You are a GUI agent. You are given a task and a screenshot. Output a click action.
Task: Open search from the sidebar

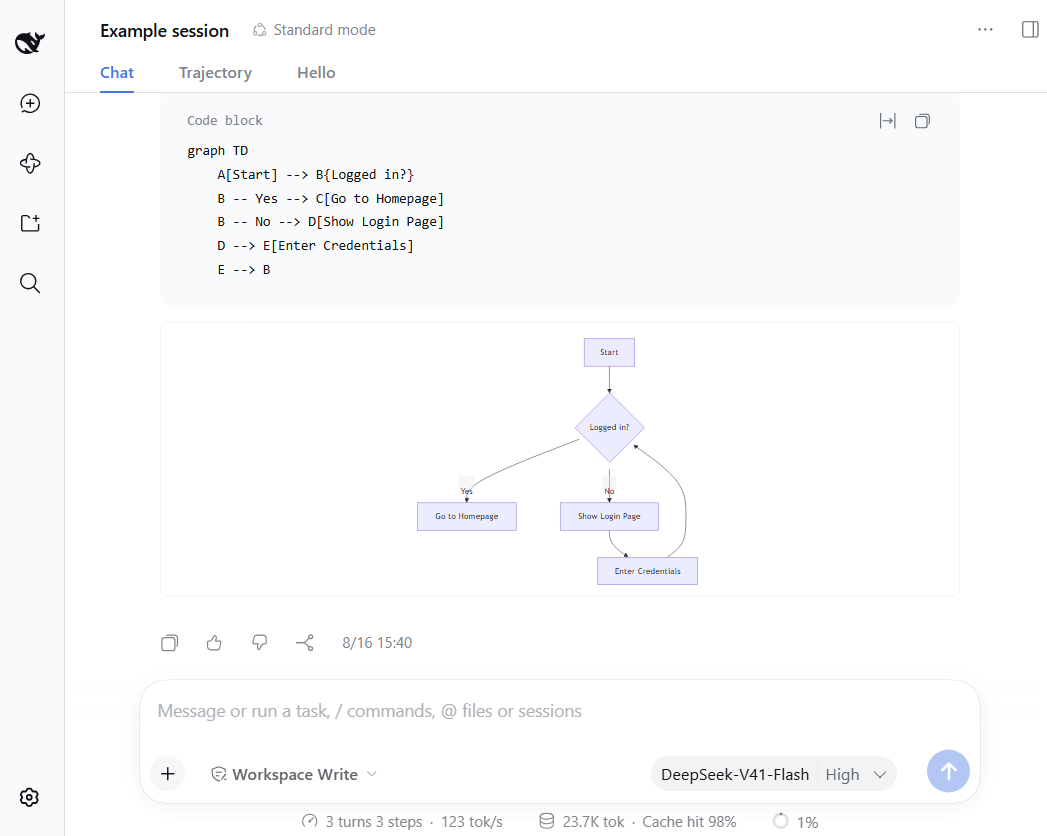(x=30, y=283)
